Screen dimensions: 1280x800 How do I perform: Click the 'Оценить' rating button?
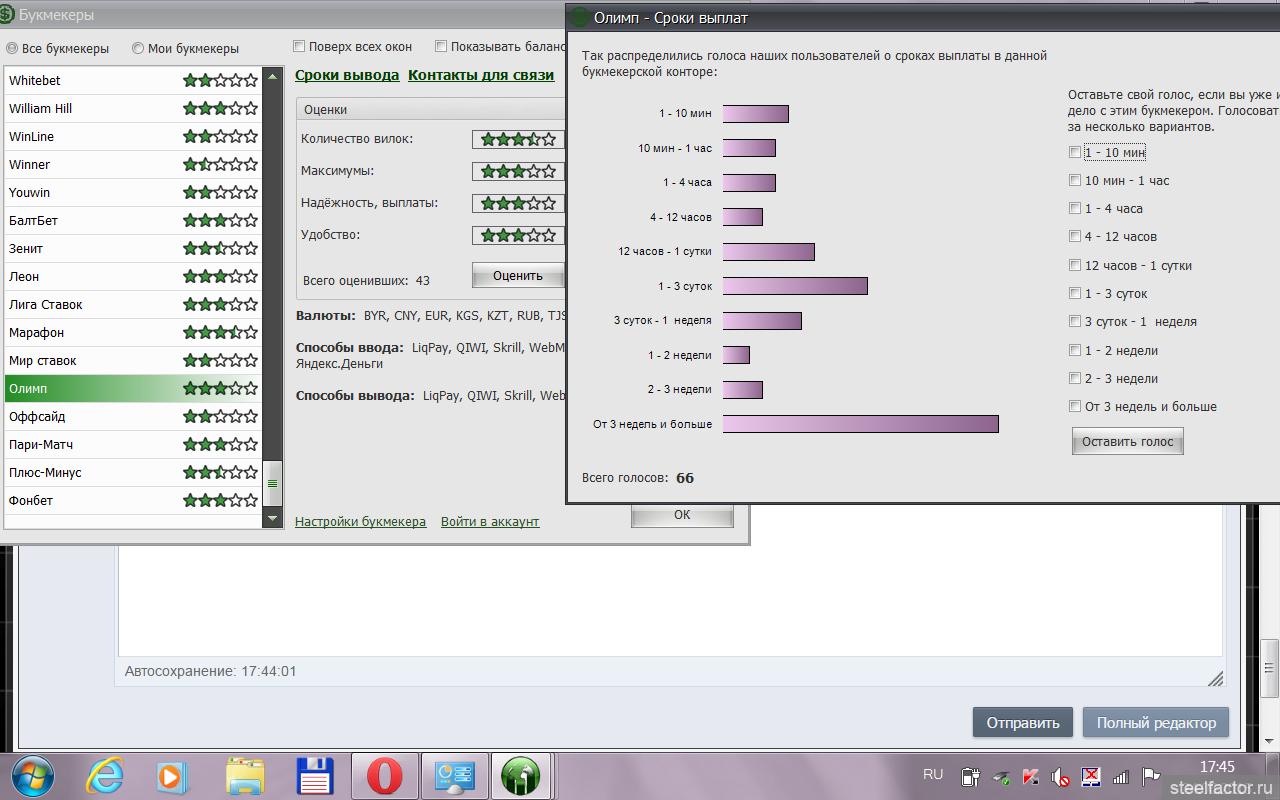pyautogui.click(x=517, y=276)
